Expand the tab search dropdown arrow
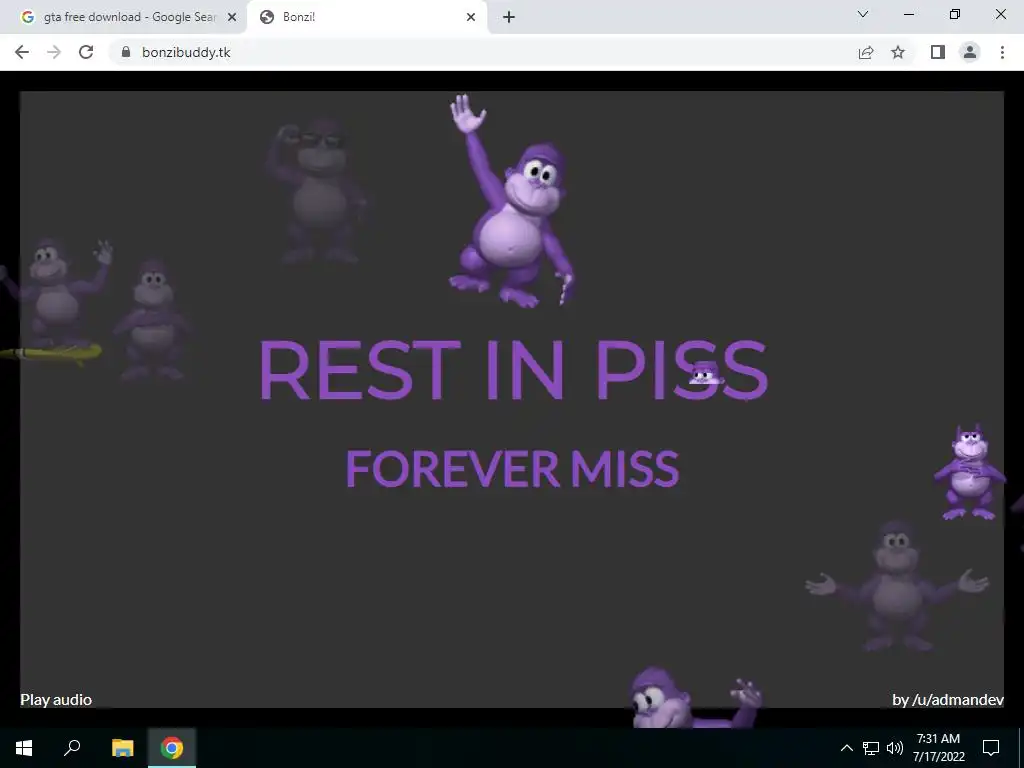This screenshot has height=768, width=1024. tap(863, 14)
